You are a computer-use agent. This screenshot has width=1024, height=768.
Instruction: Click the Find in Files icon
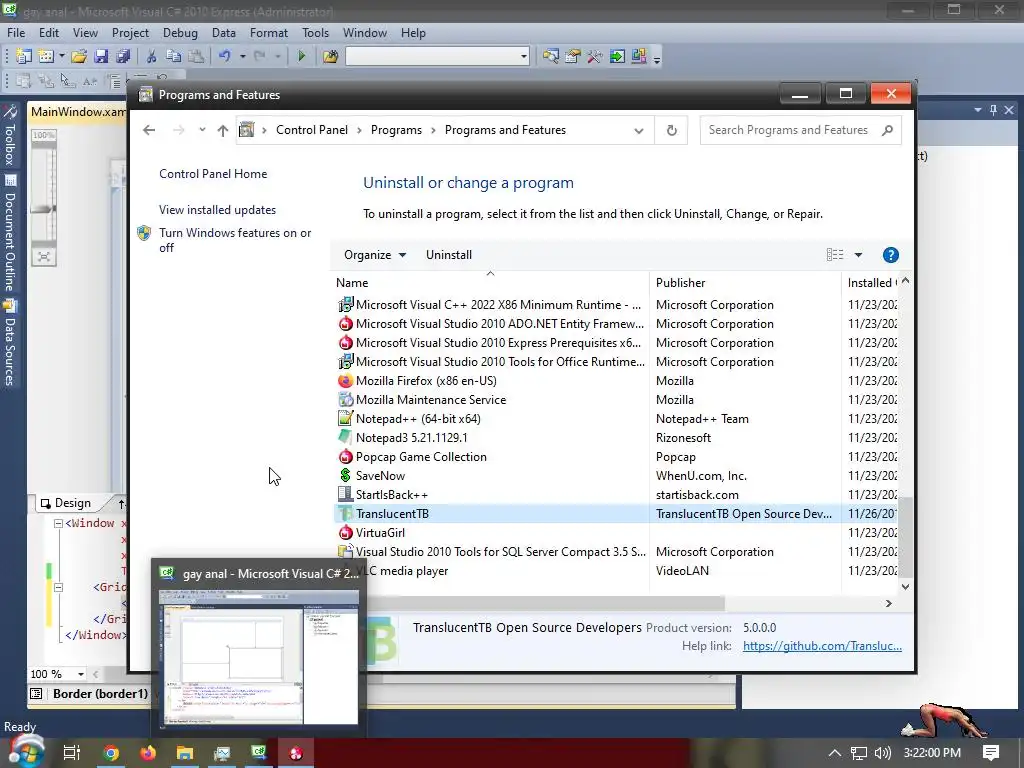point(330,57)
